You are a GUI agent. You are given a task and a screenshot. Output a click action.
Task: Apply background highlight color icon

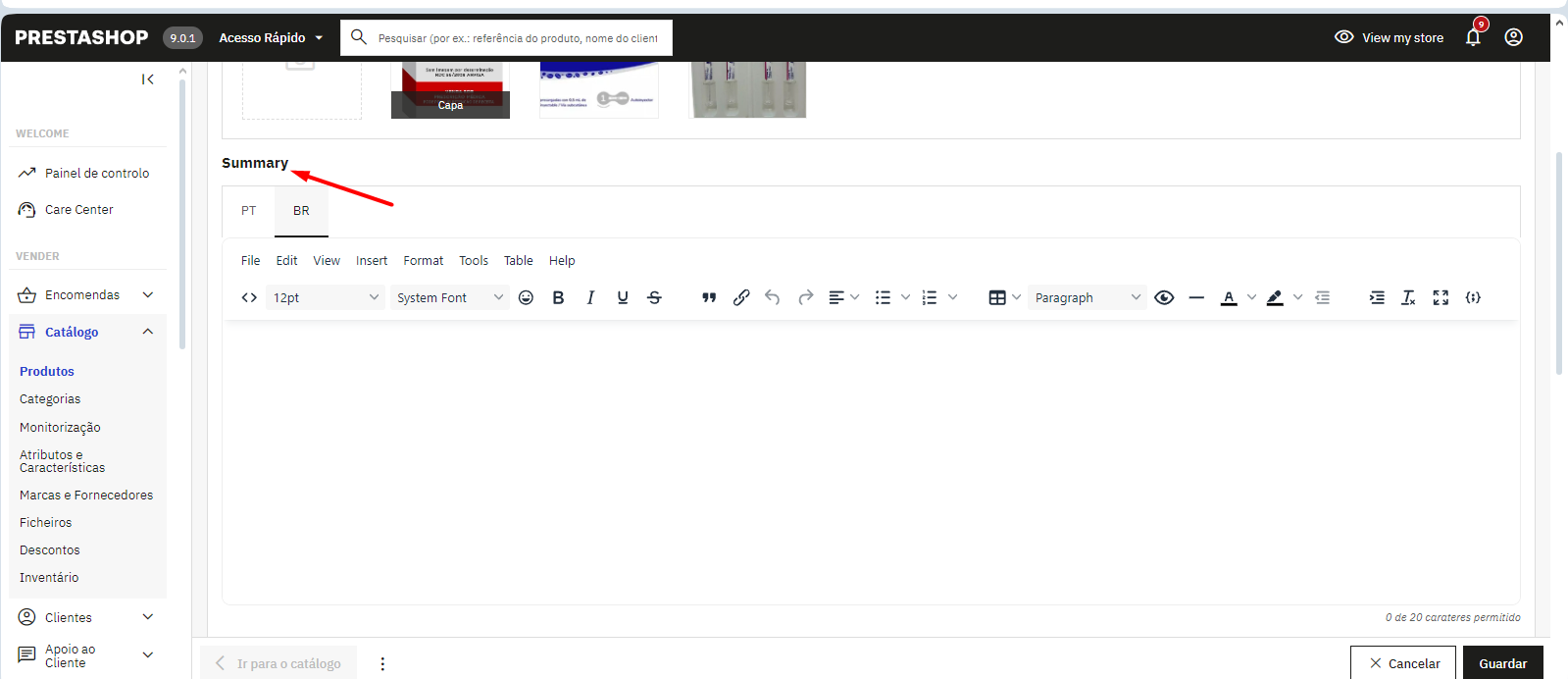coord(1275,297)
